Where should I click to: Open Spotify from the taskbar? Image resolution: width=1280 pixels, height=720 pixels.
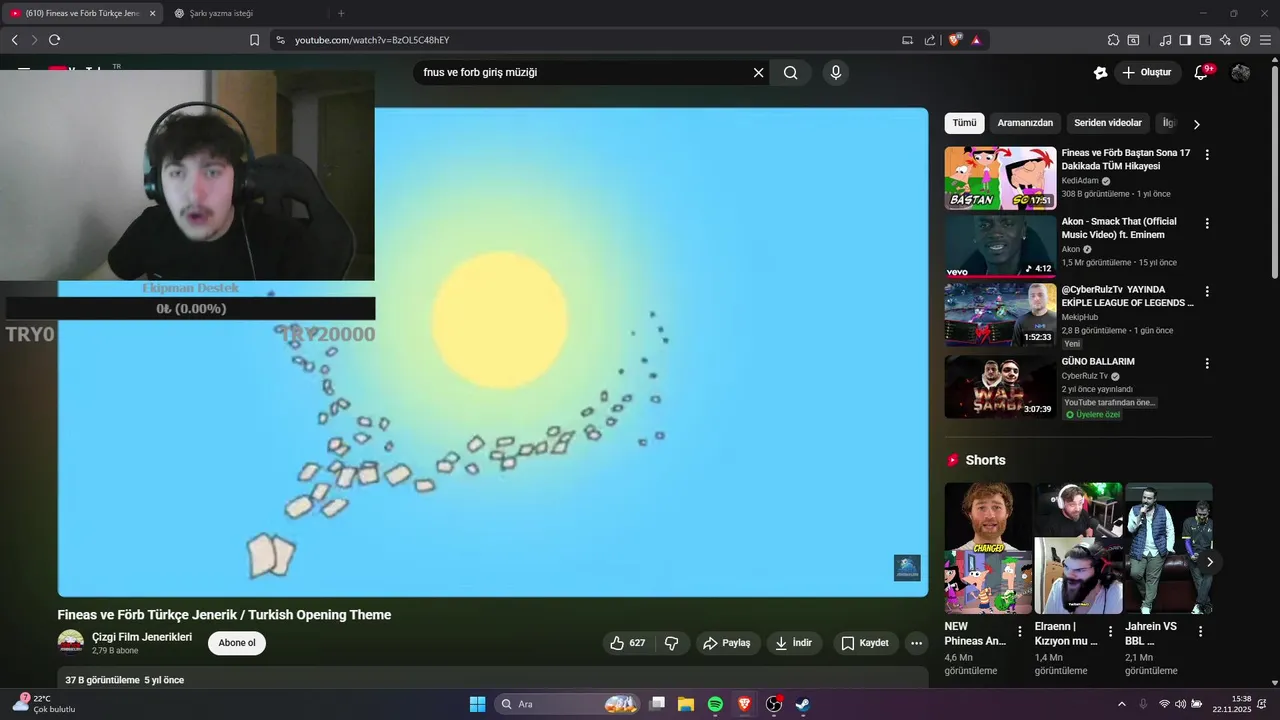[x=715, y=704]
